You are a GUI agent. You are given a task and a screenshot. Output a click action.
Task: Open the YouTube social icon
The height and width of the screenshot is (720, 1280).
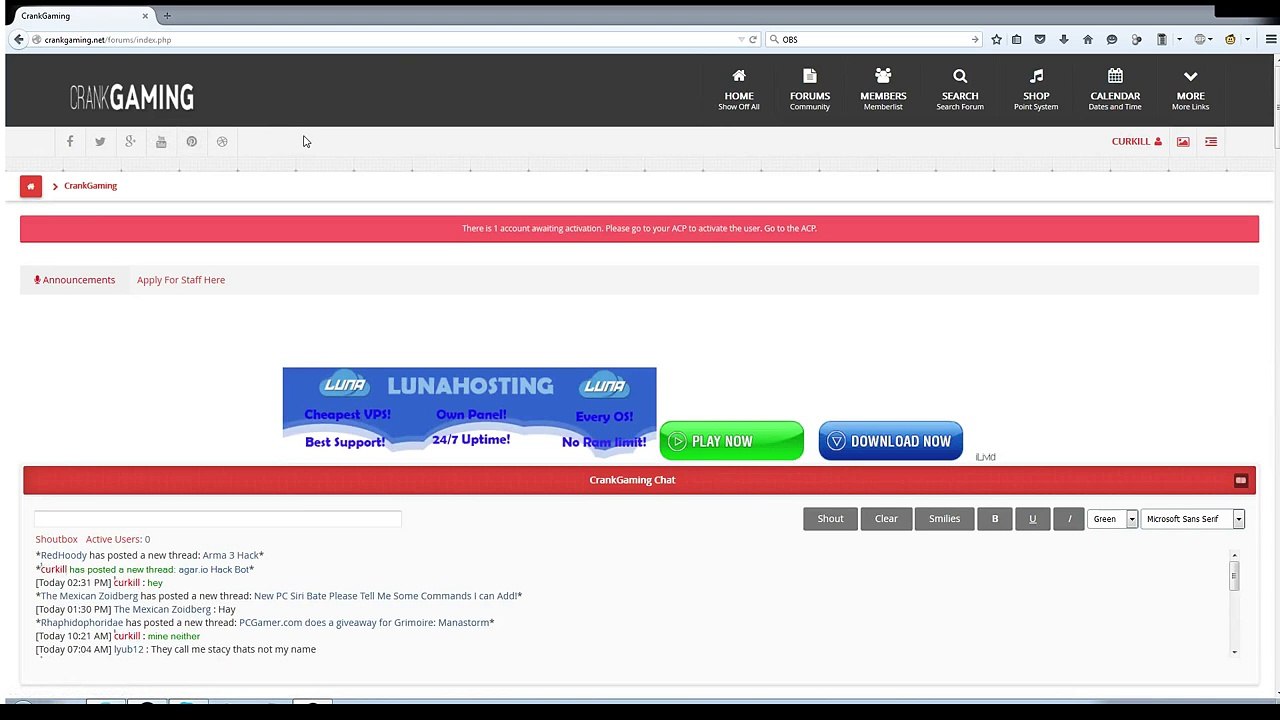pyautogui.click(x=161, y=142)
